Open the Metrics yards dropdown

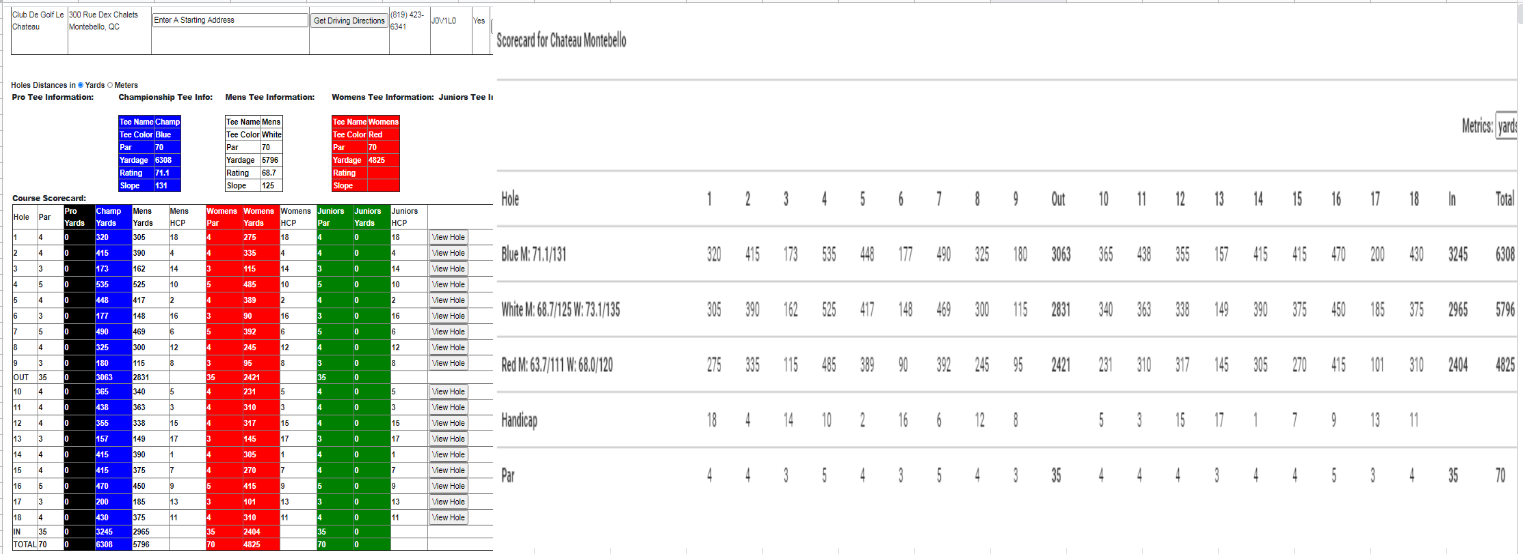(1507, 126)
